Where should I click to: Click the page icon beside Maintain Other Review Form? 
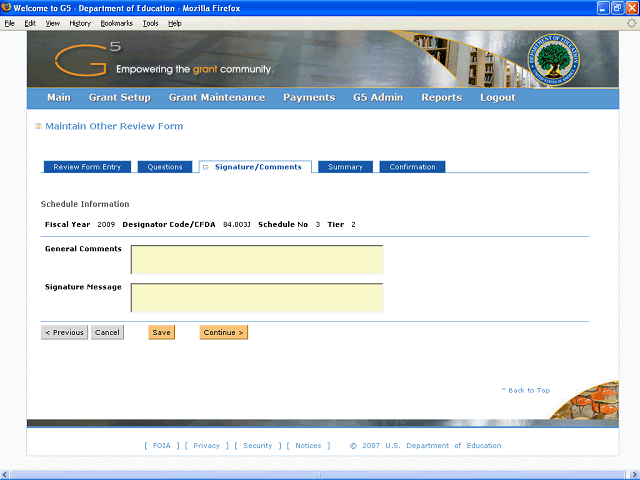pos(38,126)
